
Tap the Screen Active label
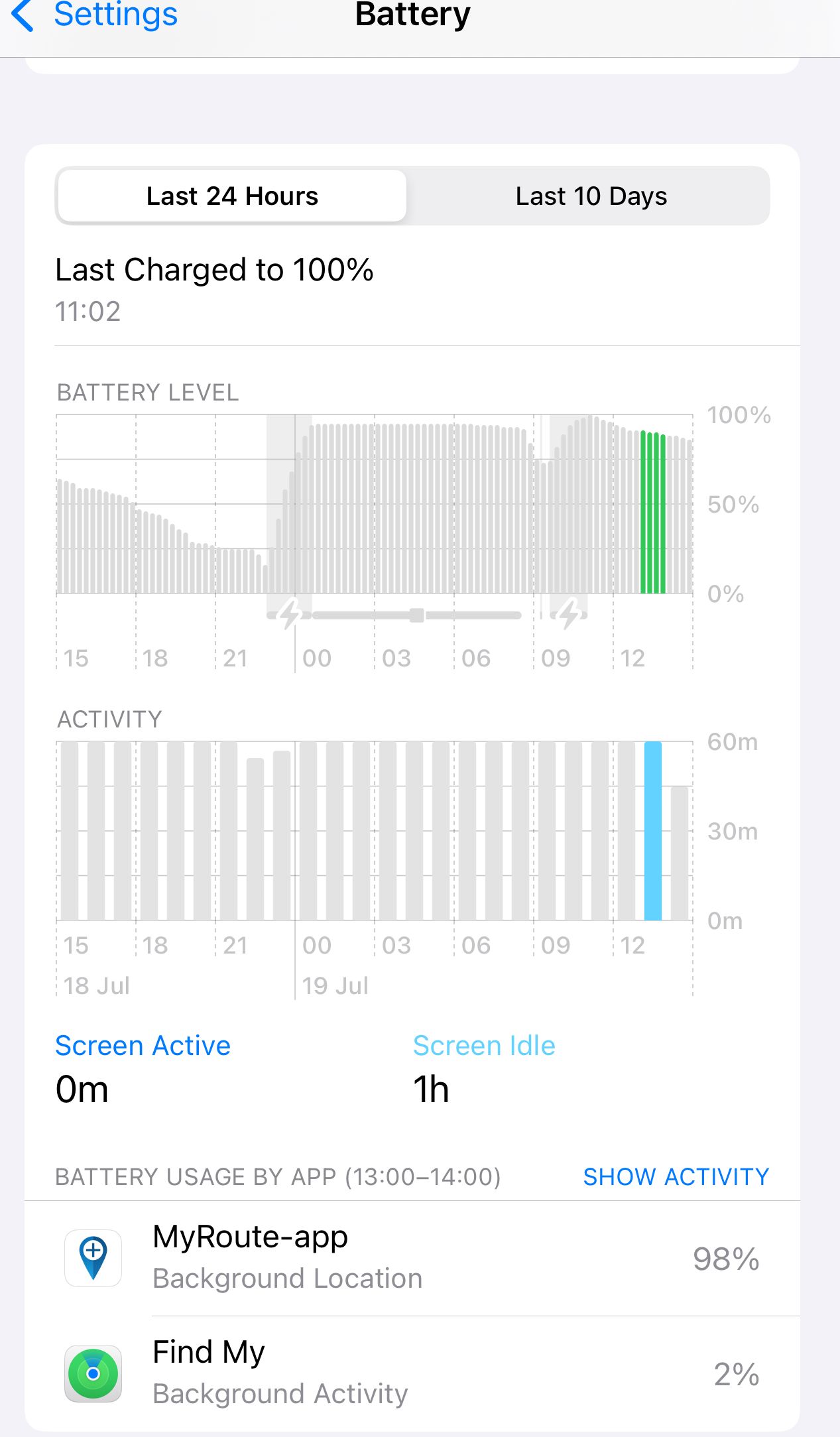[143, 1046]
